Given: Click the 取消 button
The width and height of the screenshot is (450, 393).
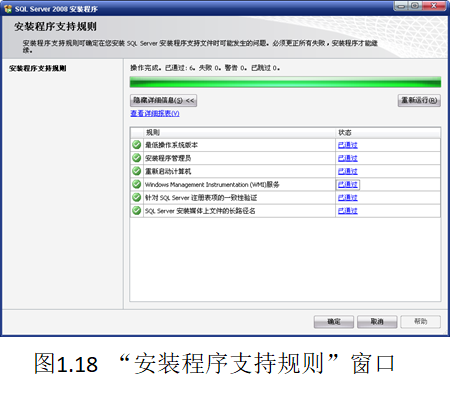Looking at the screenshot, I should click(x=377, y=322).
